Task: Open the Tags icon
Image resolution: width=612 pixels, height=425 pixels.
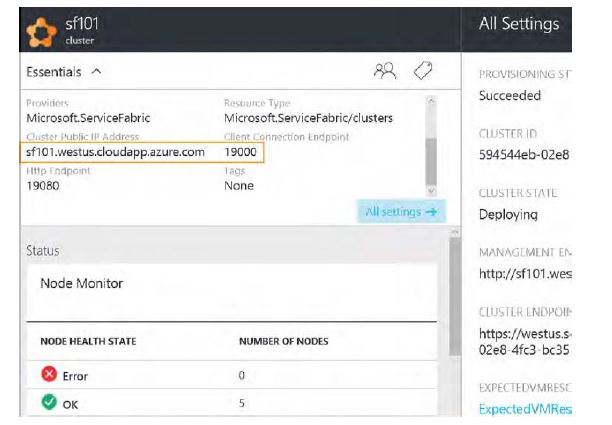Action: (x=423, y=71)
